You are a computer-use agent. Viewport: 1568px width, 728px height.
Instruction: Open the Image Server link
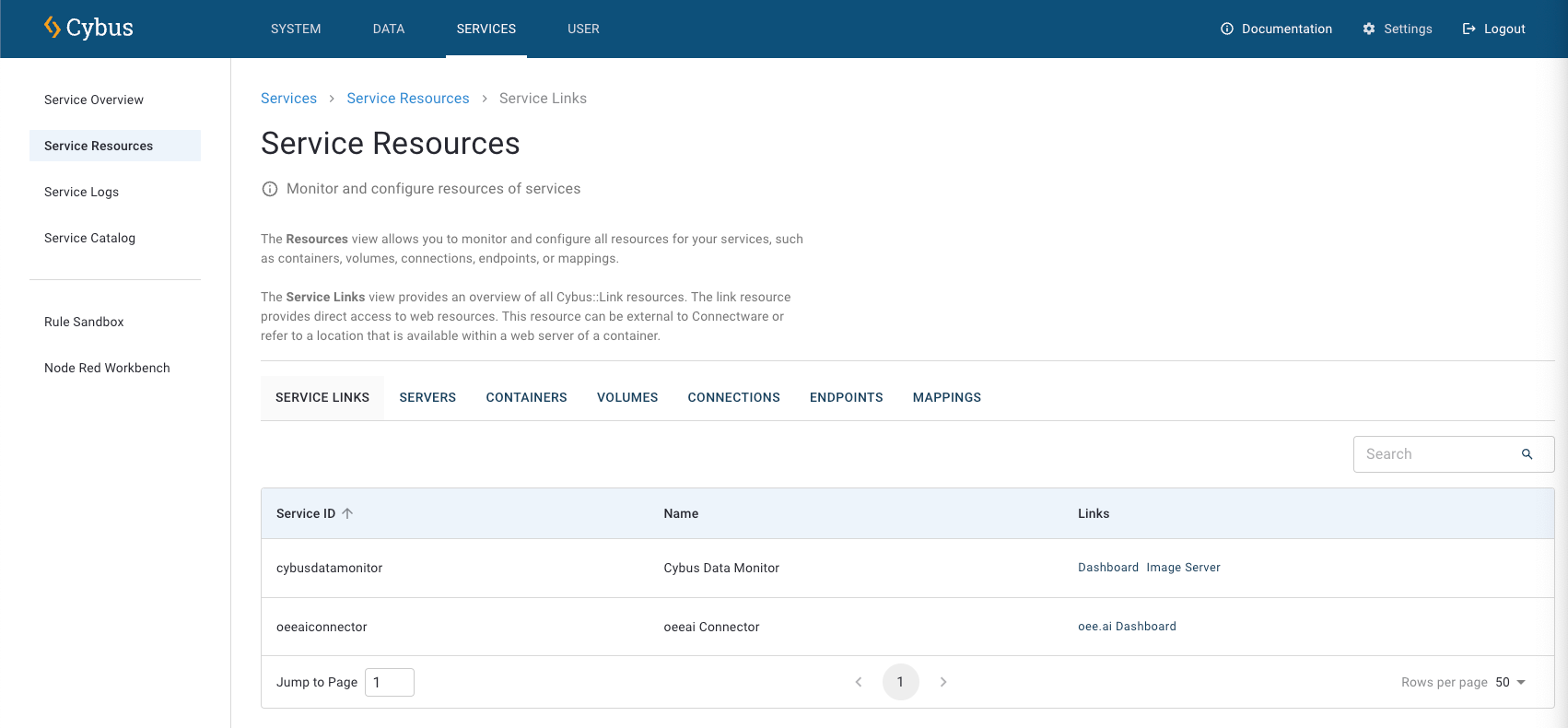(x=1183, y=568)
